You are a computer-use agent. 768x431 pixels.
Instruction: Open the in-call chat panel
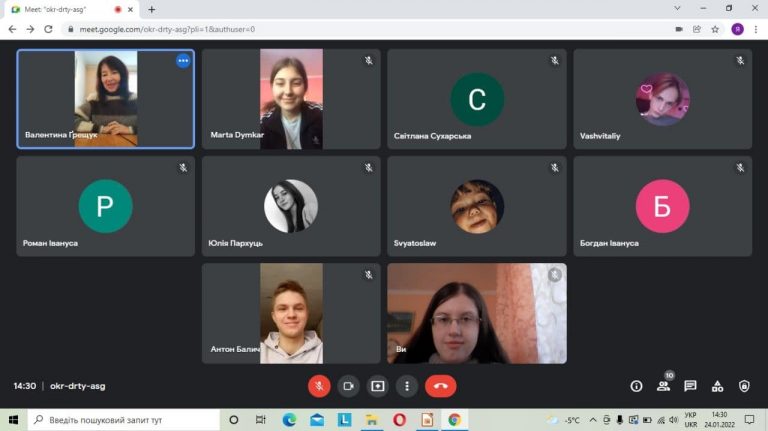point(690,386)
